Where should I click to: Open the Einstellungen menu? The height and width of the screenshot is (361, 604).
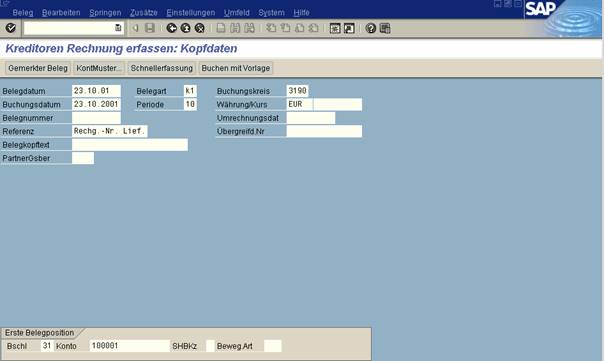coord(191,12)
